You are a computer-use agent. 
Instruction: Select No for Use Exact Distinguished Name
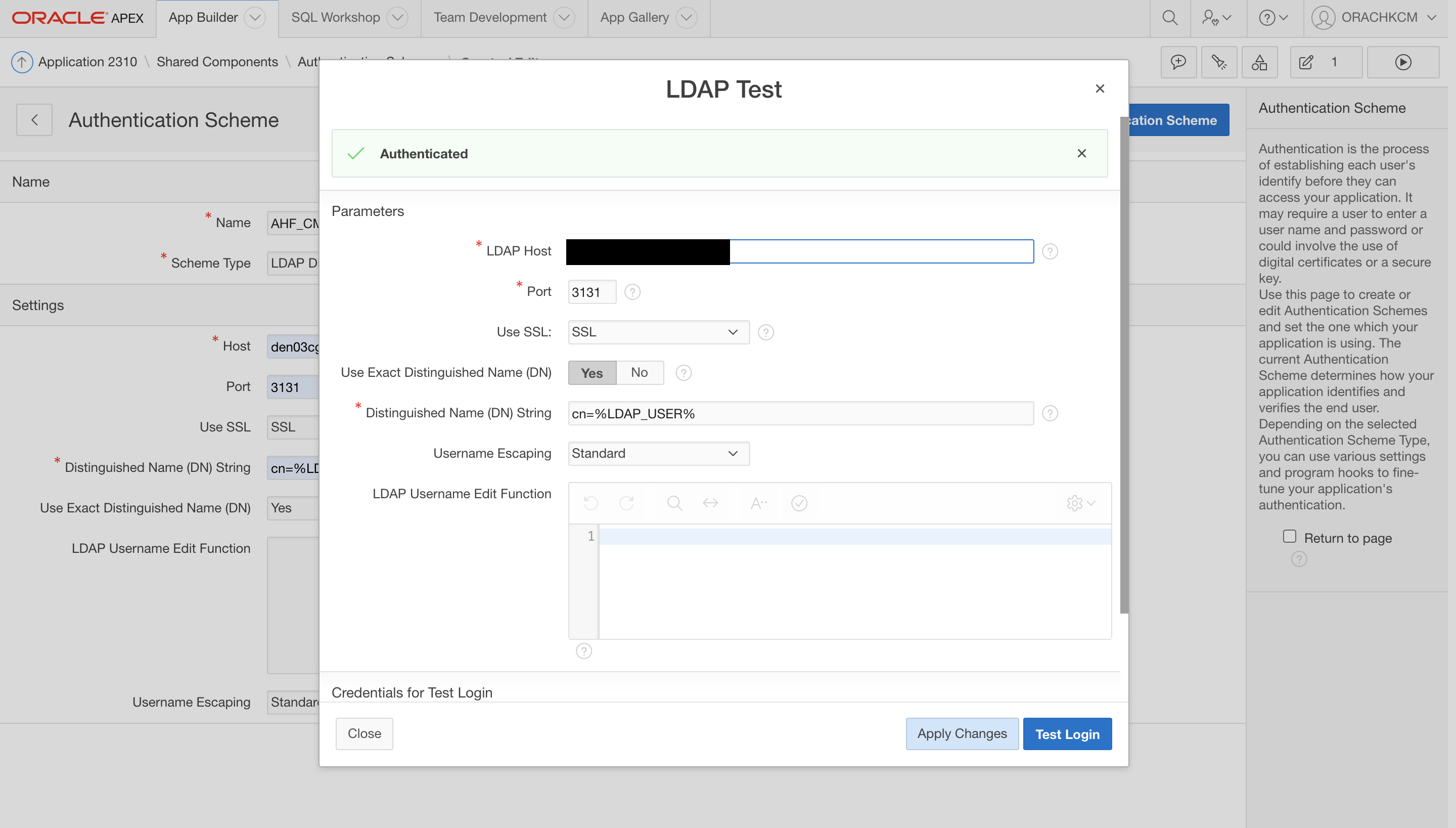[640, 372]
